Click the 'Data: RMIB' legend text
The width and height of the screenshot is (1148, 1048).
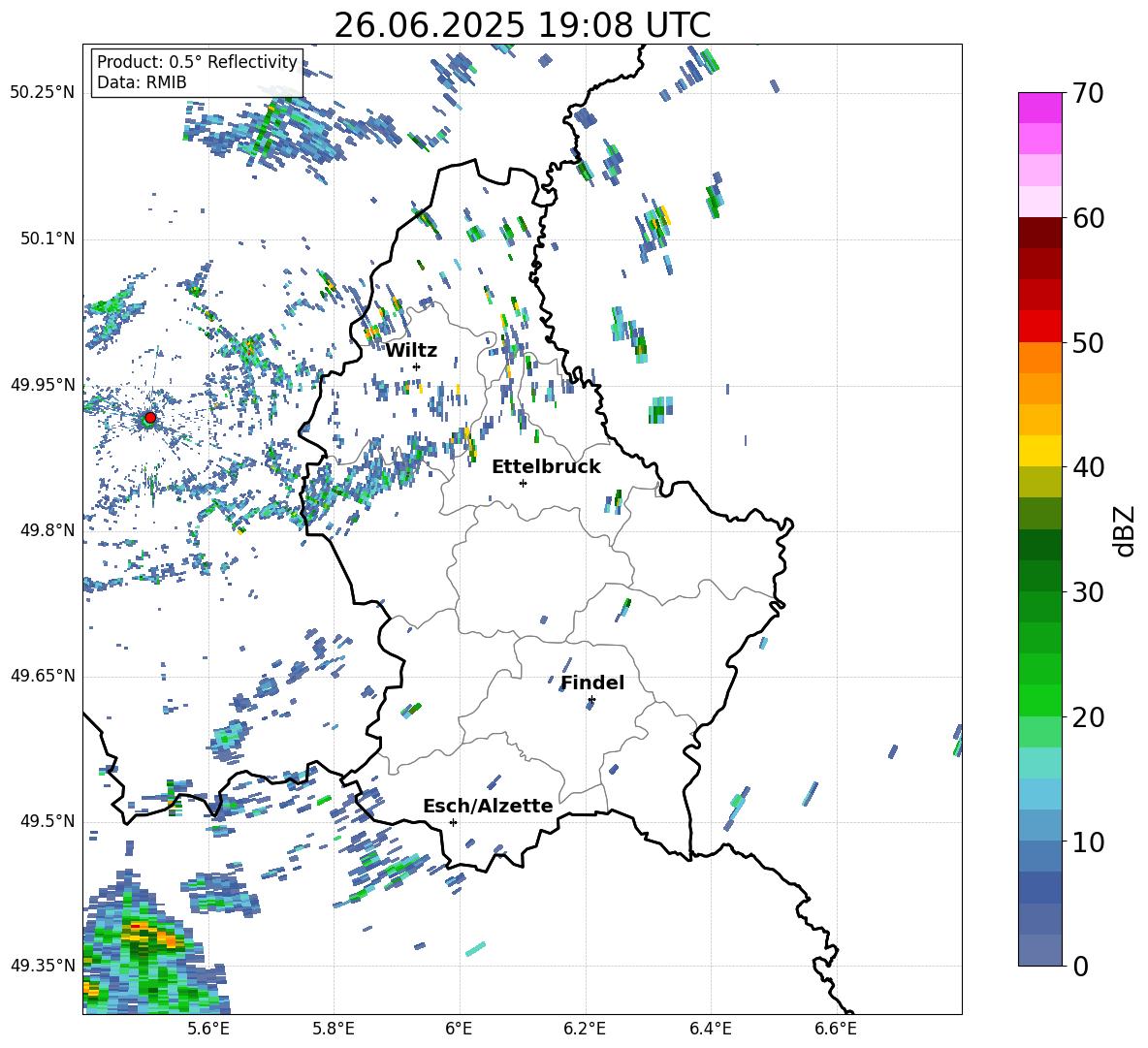pos(142,82)
